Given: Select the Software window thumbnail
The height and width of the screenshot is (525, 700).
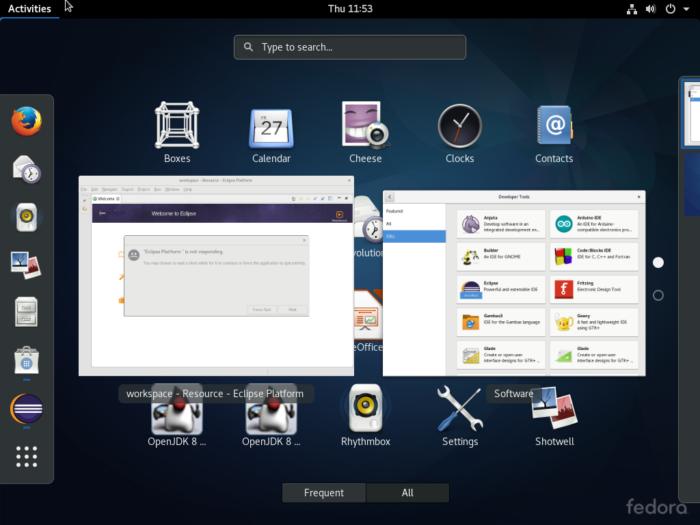Looking at the screenshot, I should (514, 283).
